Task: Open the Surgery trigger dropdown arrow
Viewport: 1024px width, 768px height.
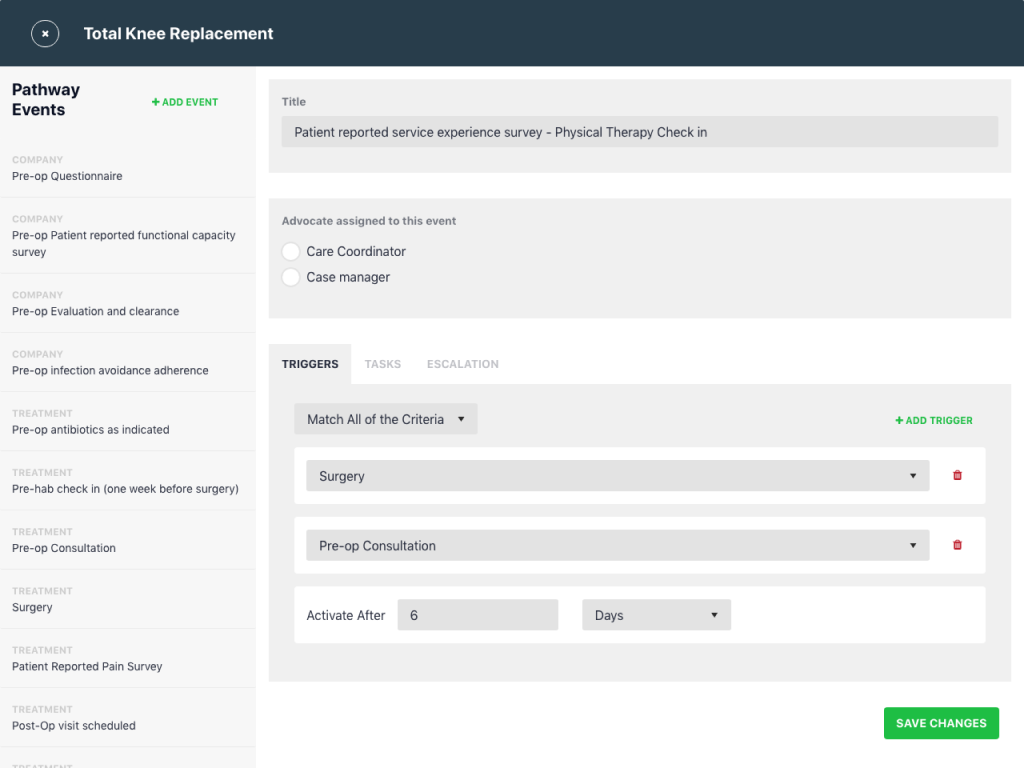Action: [912, 475]
